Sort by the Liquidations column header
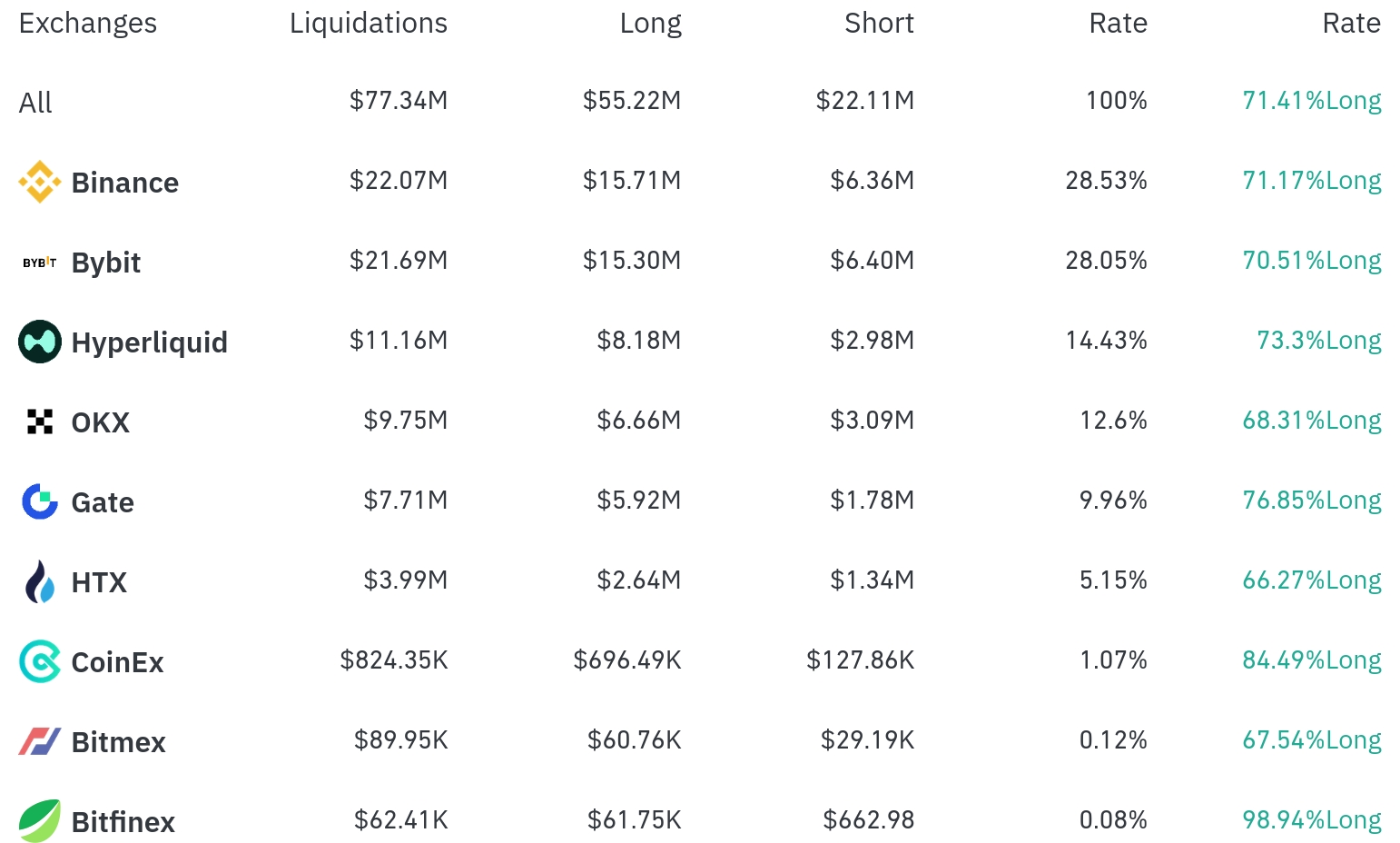1400x843 pixels. point(369,23)
